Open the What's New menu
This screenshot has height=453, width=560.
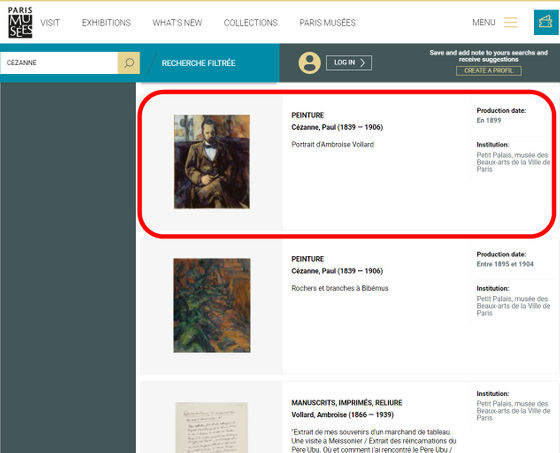177,23
